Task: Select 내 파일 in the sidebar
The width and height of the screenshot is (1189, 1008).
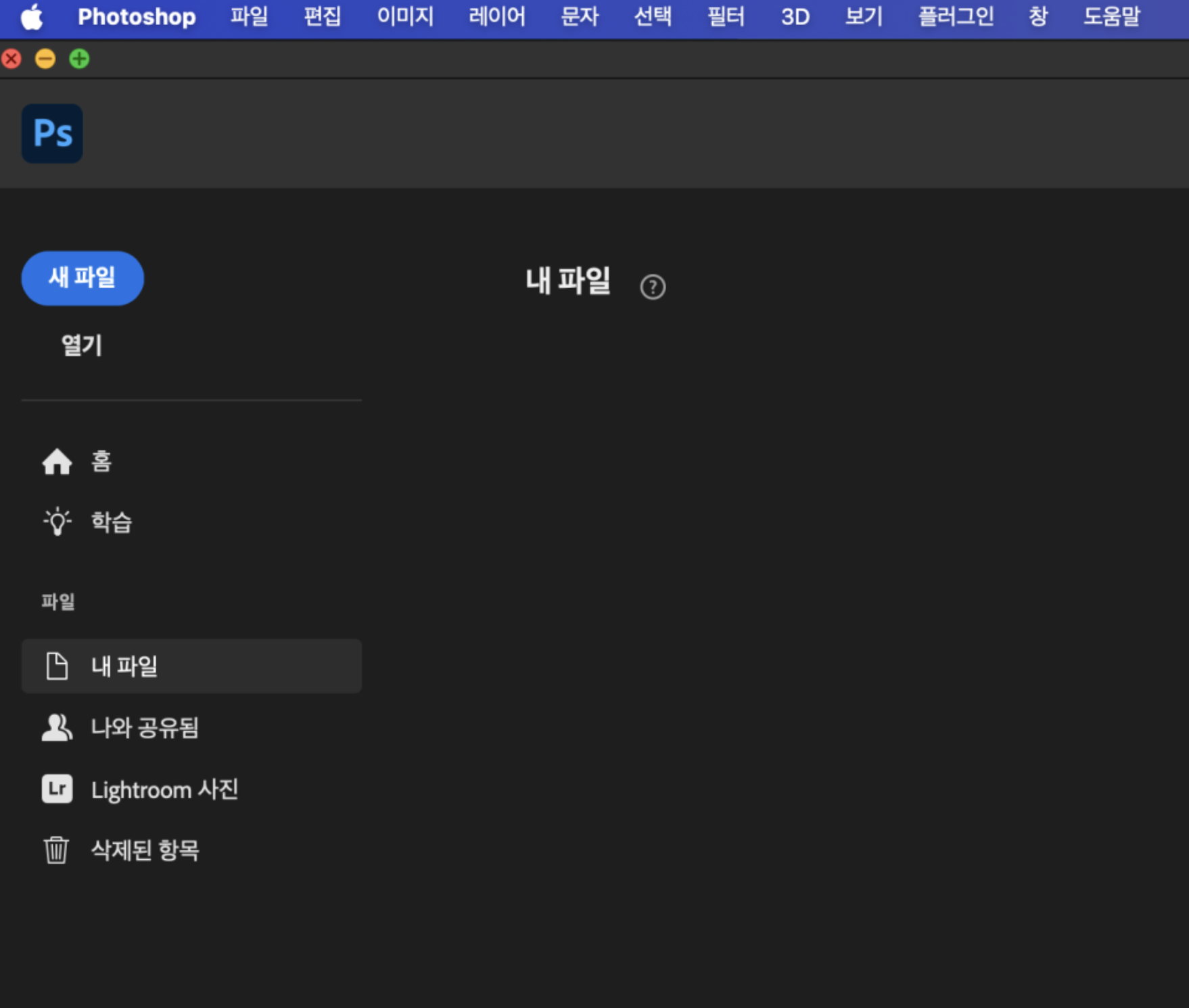Action: [x=191, y=666]
